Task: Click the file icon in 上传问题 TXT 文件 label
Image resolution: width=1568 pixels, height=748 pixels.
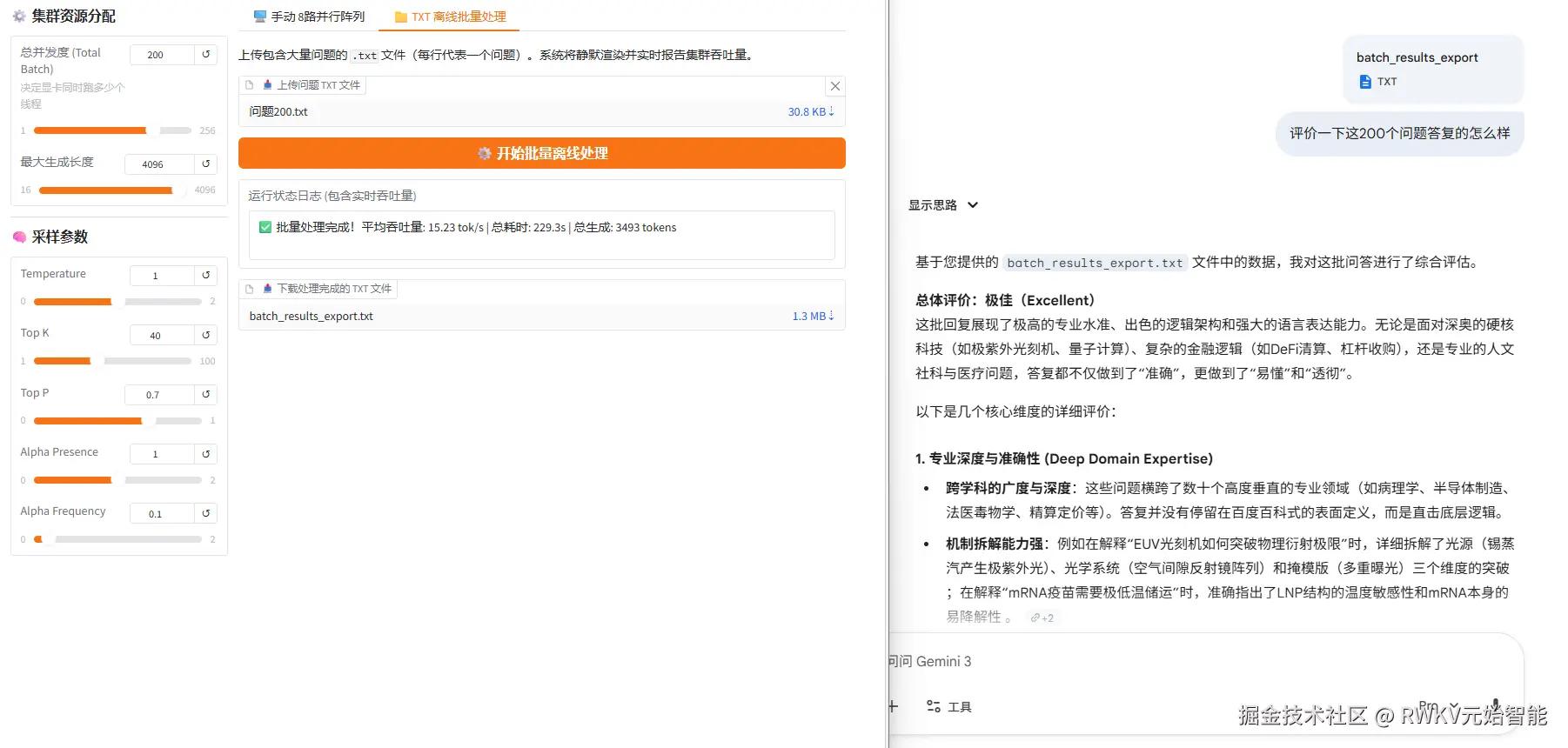Action: pyautogui.click(x=250, y=85)
